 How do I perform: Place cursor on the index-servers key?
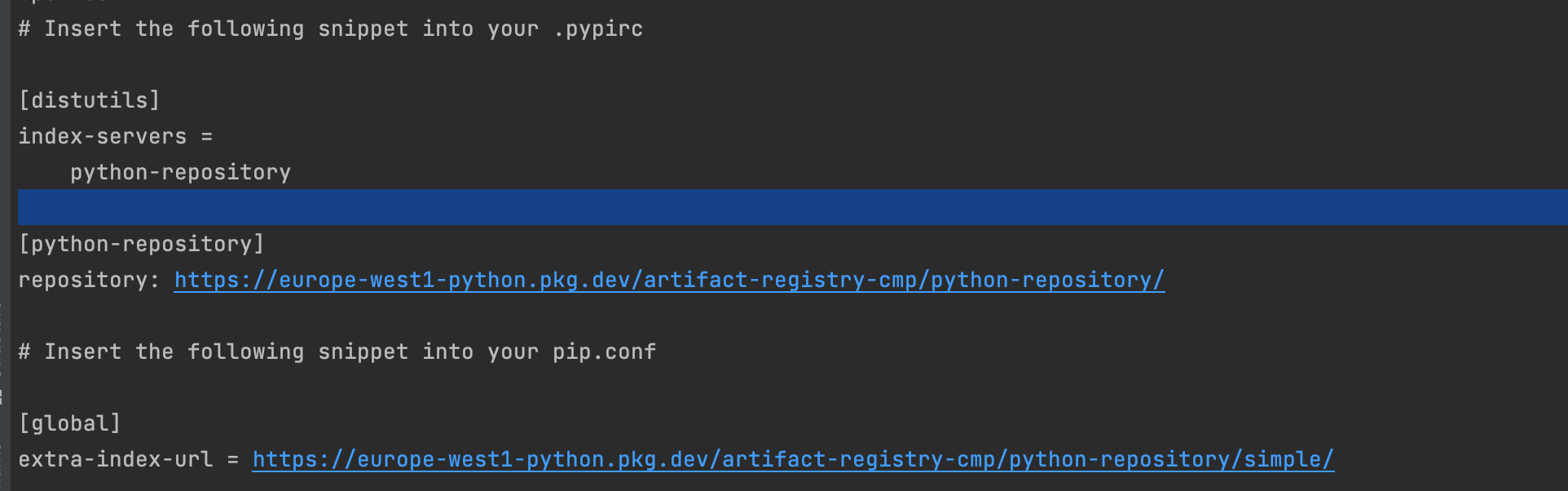coord(102,136)
